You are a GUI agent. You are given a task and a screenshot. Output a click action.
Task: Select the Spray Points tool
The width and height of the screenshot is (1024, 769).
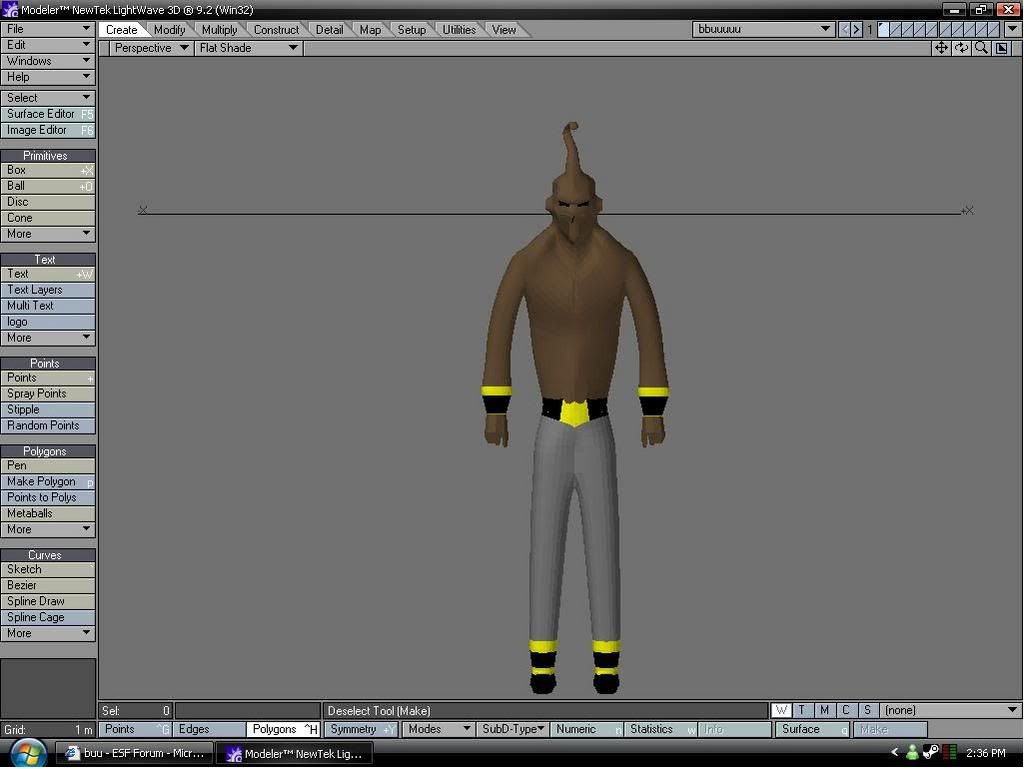[48, 394]
